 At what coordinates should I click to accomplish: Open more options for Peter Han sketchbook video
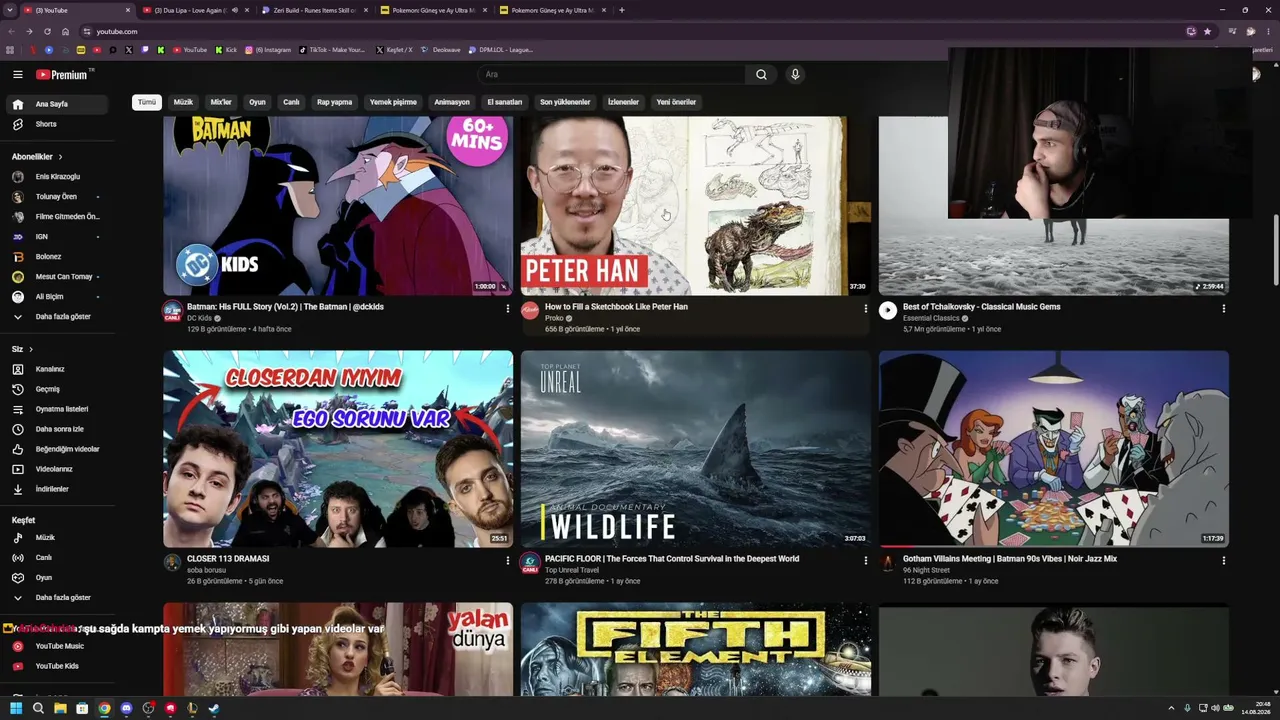pos(865,308)
